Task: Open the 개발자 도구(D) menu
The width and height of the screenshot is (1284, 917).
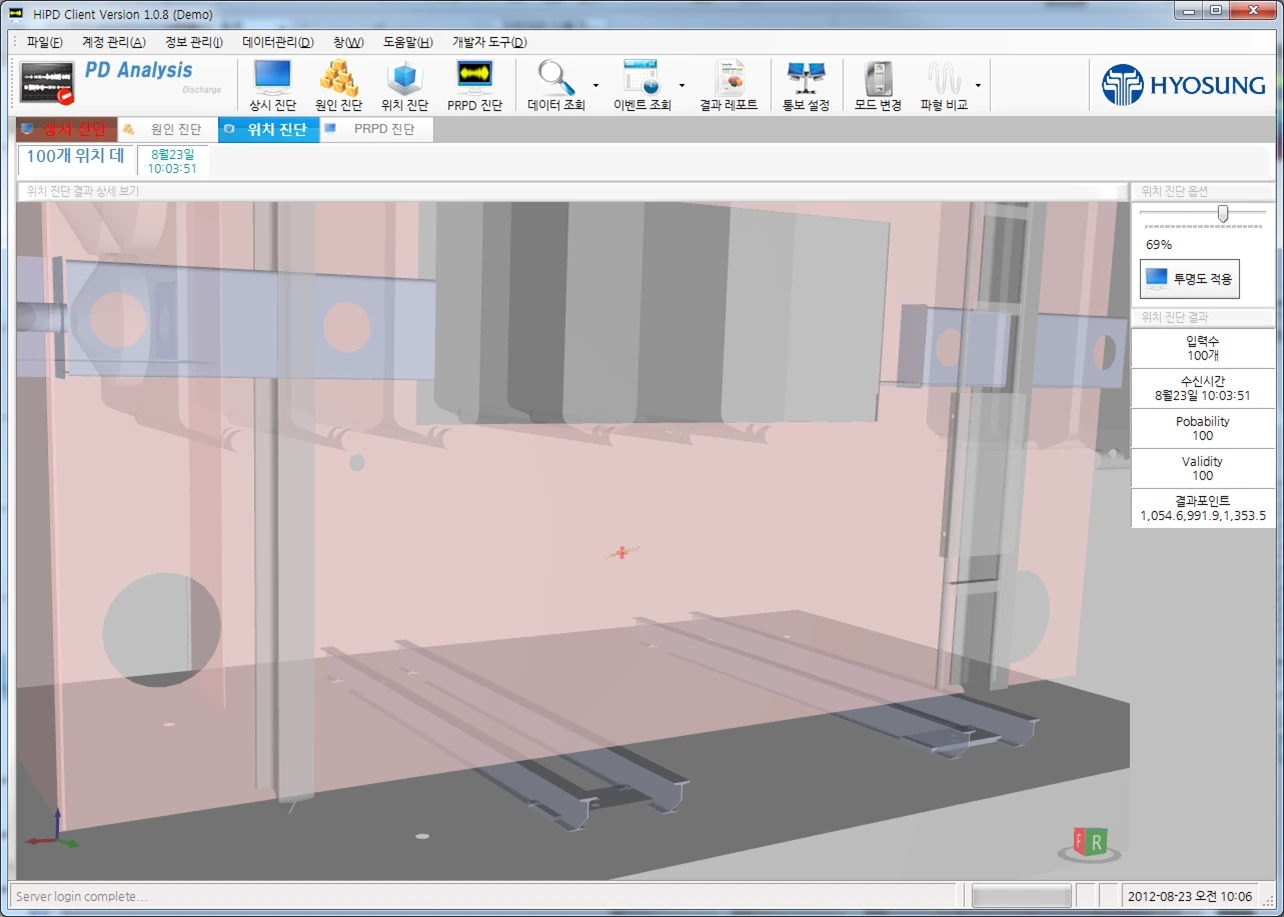Action: (489, 42)
